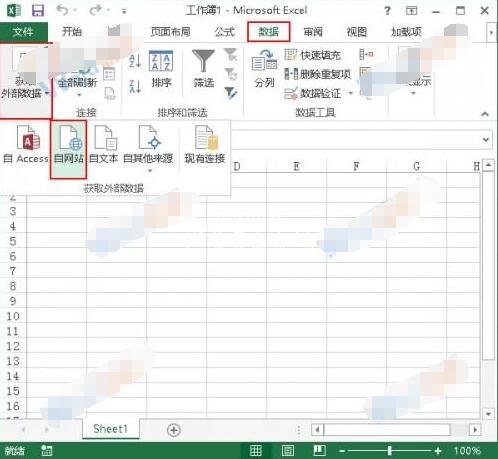
Task: Switch to Page Layout view icon
Action: coord(288,451)
